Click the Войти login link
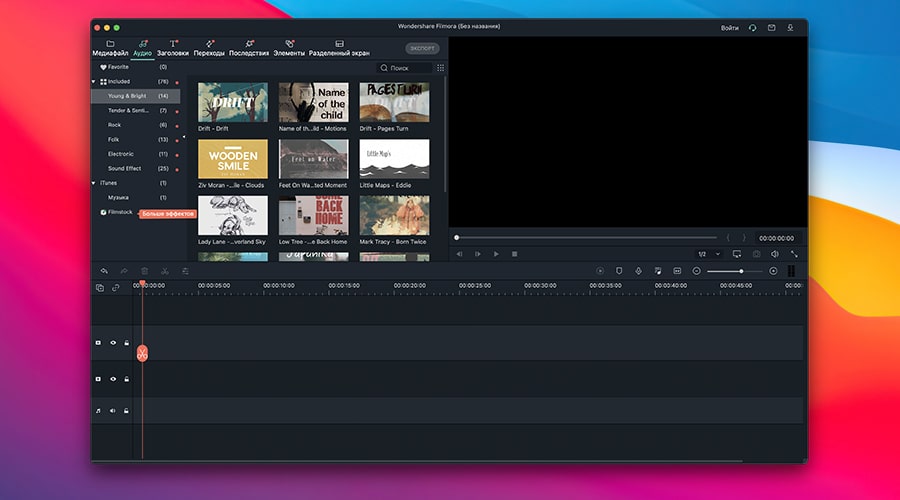900x500 pixels. click(729, 28)
